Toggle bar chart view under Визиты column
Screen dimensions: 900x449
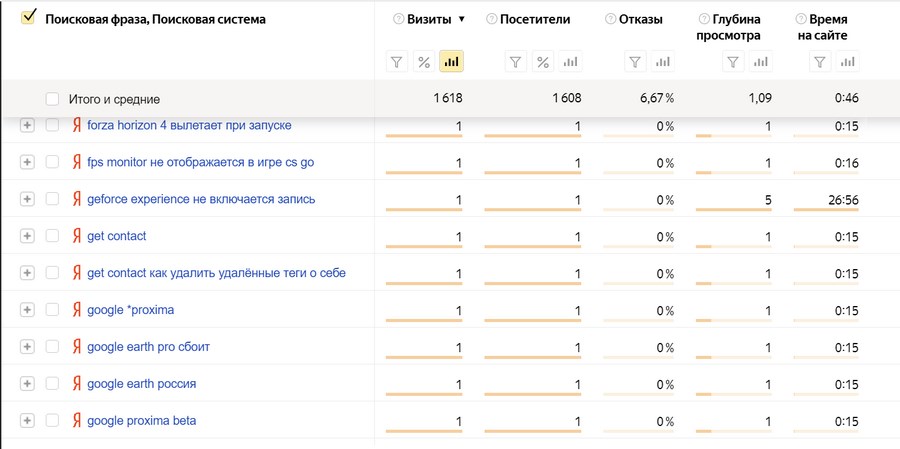pyautogui.click(x=451, y=61)
